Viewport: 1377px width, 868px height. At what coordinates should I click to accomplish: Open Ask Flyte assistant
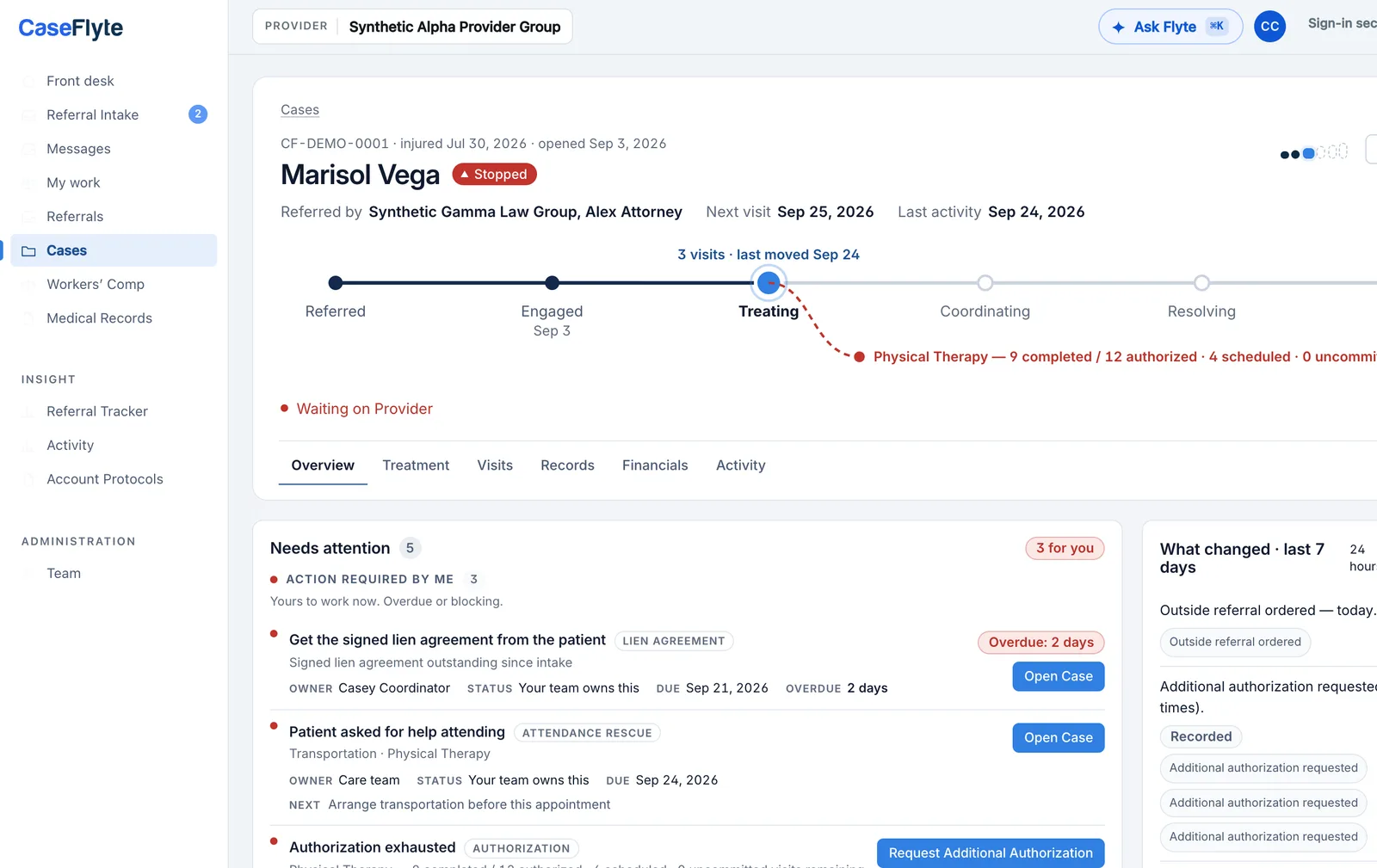[1170, 27]
